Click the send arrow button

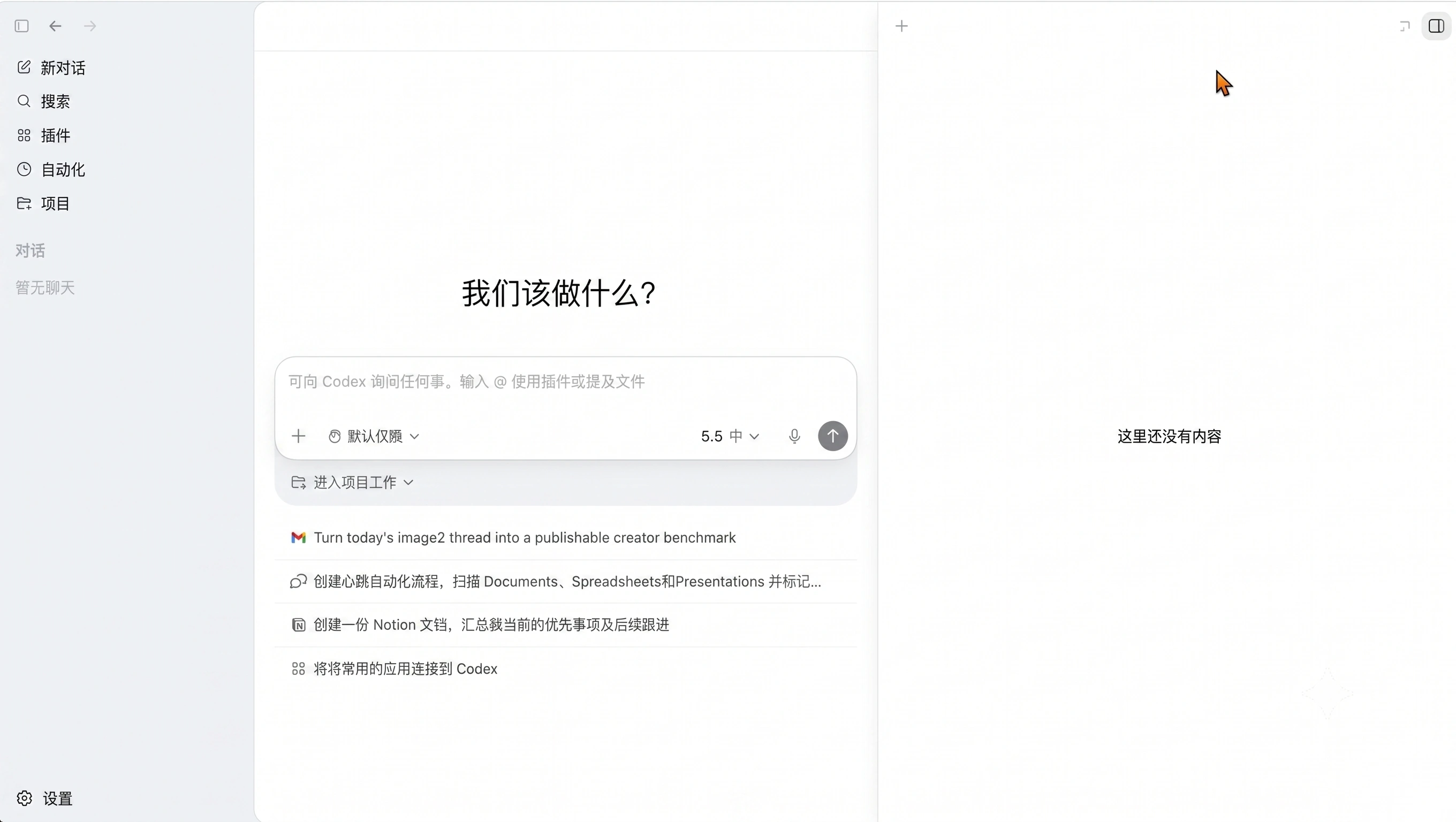pos(832,436)
